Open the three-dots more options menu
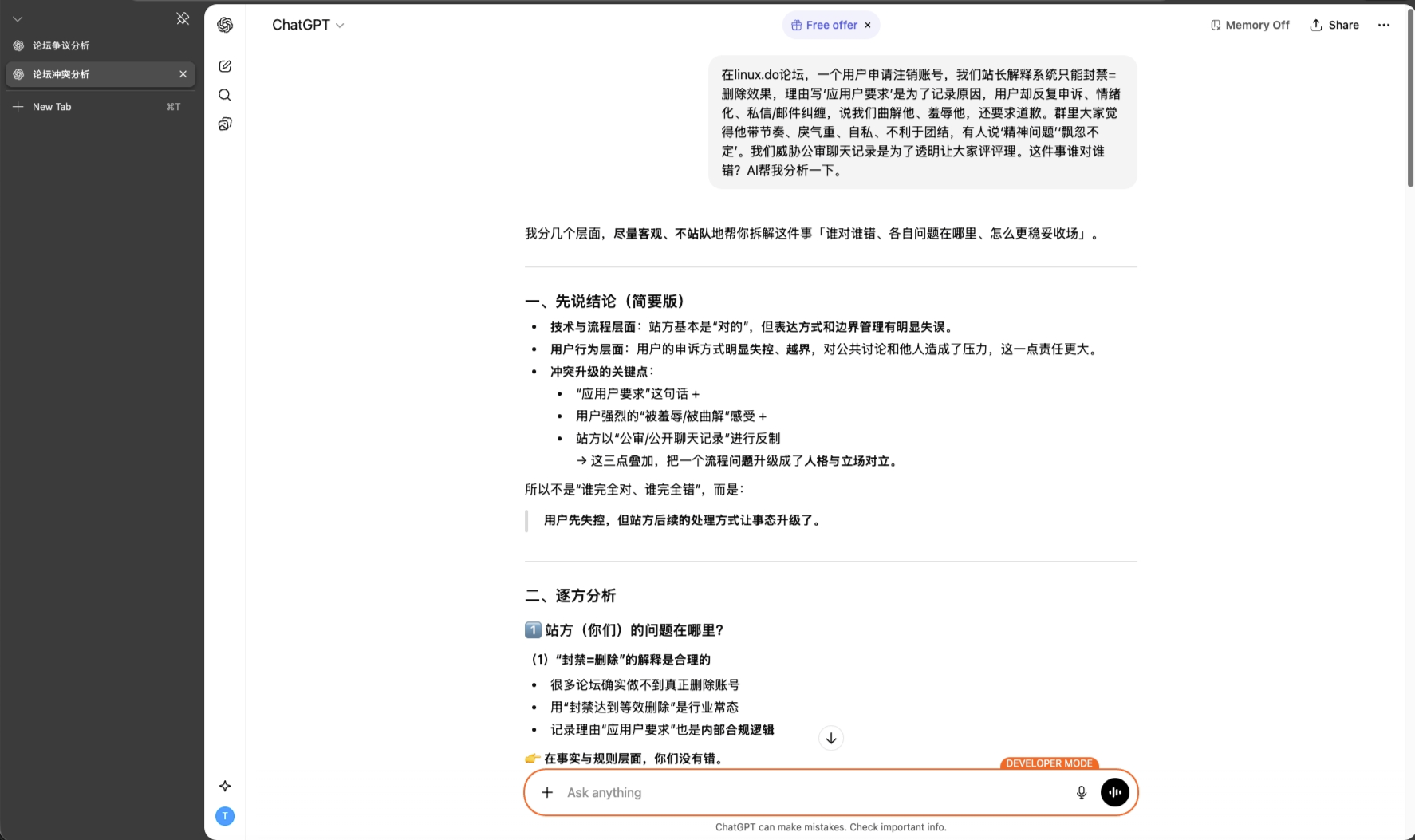The height and width of the screenshot is (840, 1415). (x=1383, y=25)
